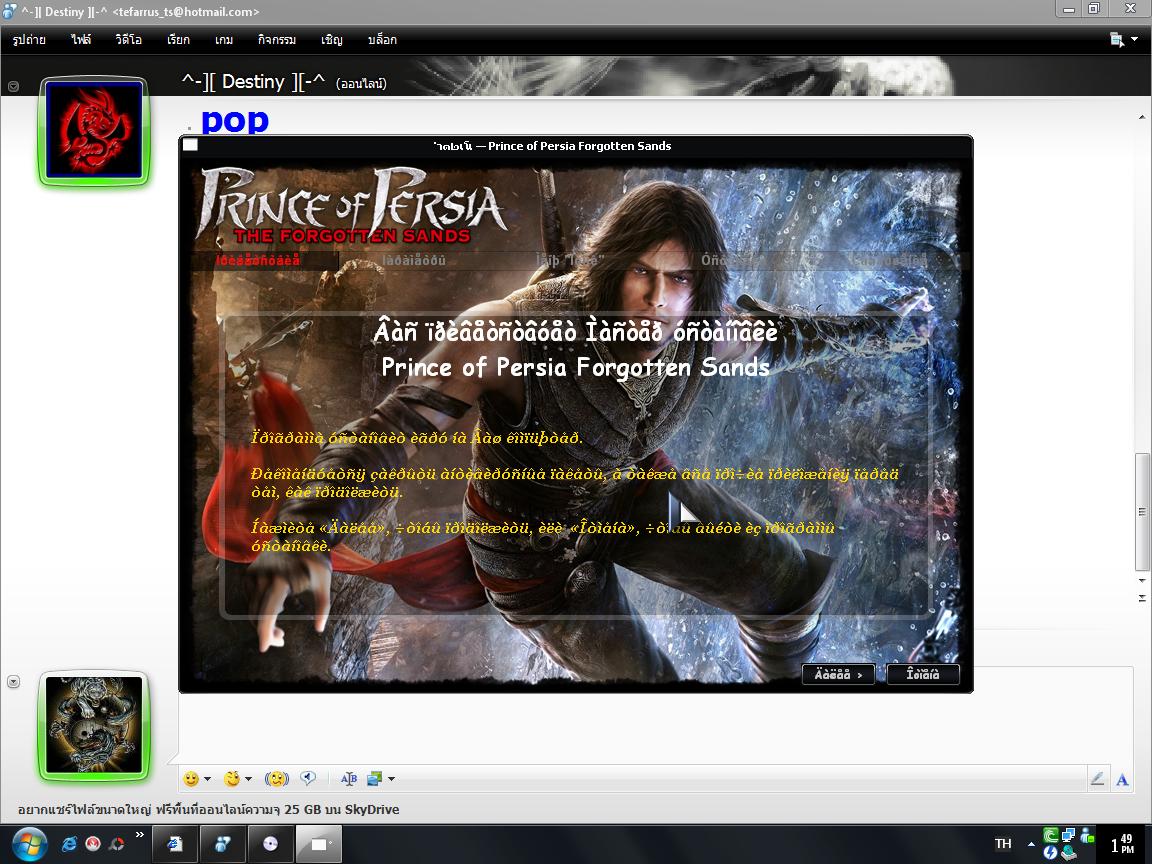Click the voice clip speech bubble icon
This screenshot has width=1152, height=864.
tap(308, 778)
